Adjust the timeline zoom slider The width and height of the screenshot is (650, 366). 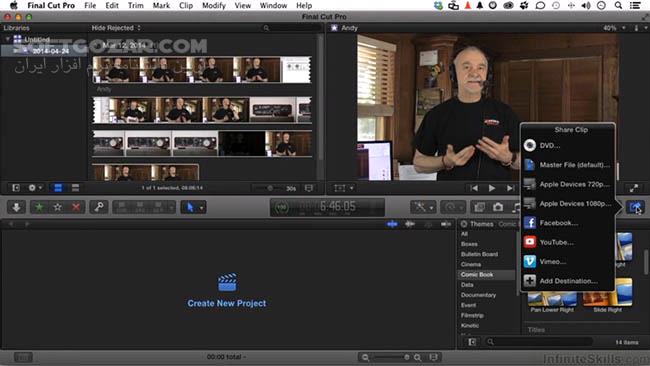[x=392, y=357]
